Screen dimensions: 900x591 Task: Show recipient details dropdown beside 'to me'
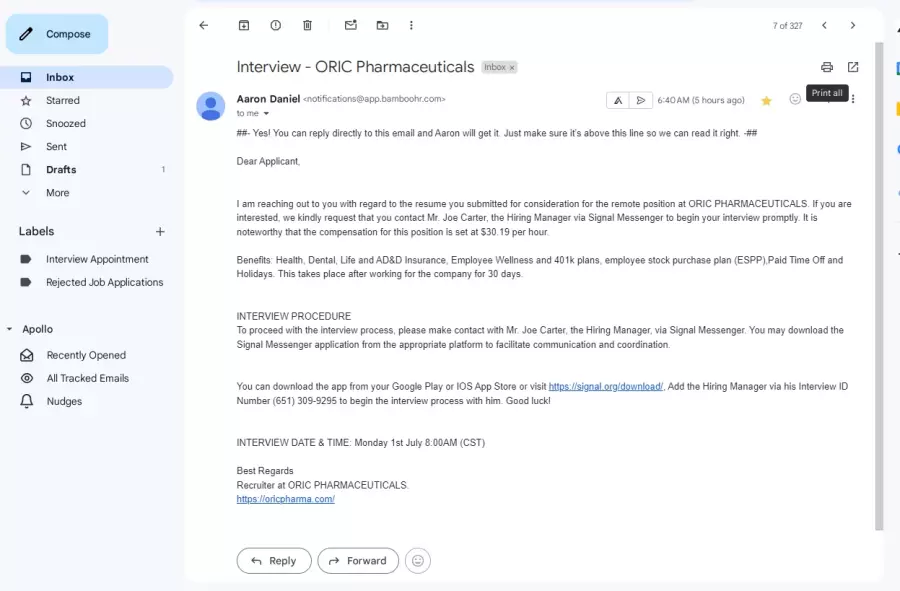pos(266,114)
